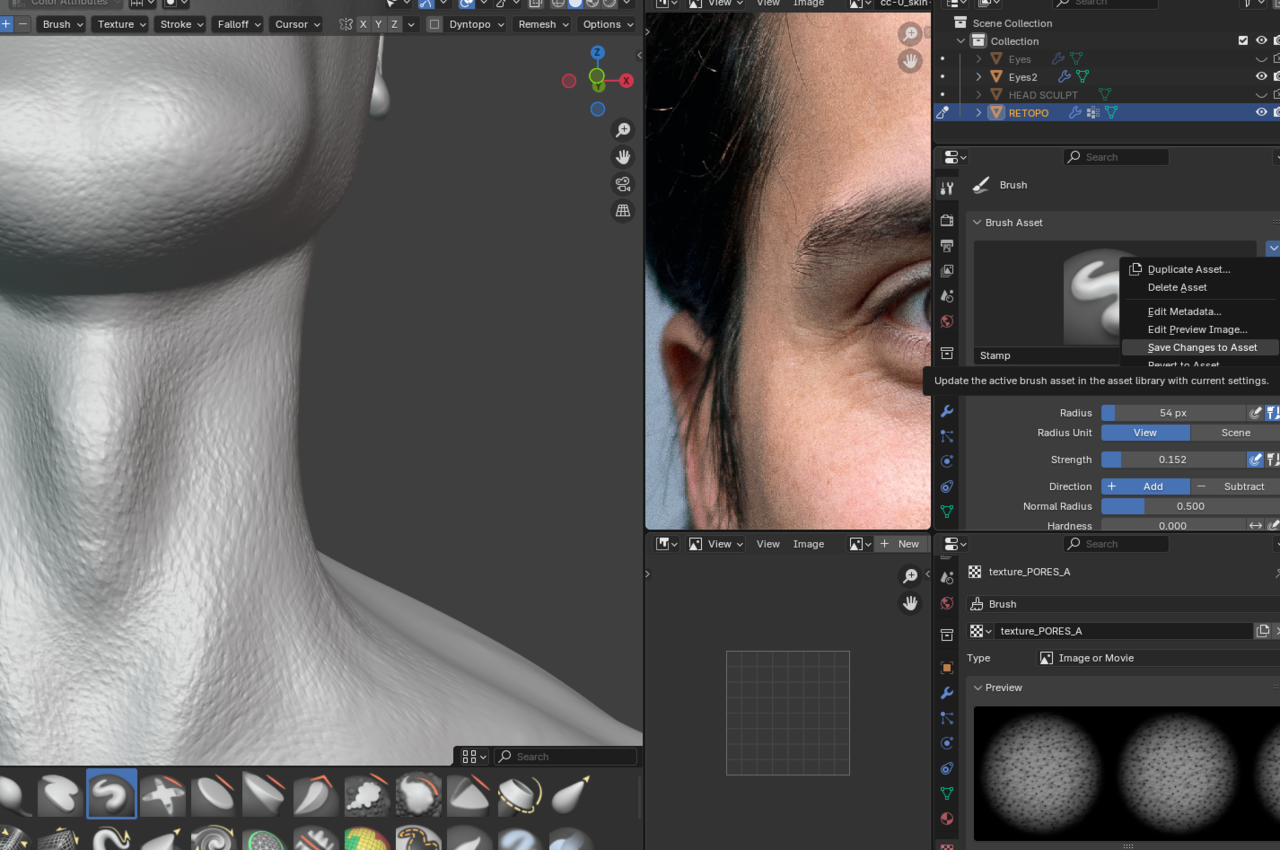Open the Remesh dropdown
This screenshot has height=850, width=1280.
[543, 24]
